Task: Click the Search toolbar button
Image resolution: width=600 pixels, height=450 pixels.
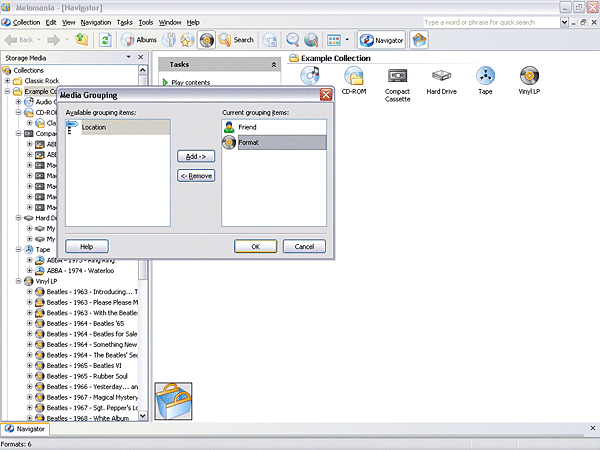Action: click(235, 40)
